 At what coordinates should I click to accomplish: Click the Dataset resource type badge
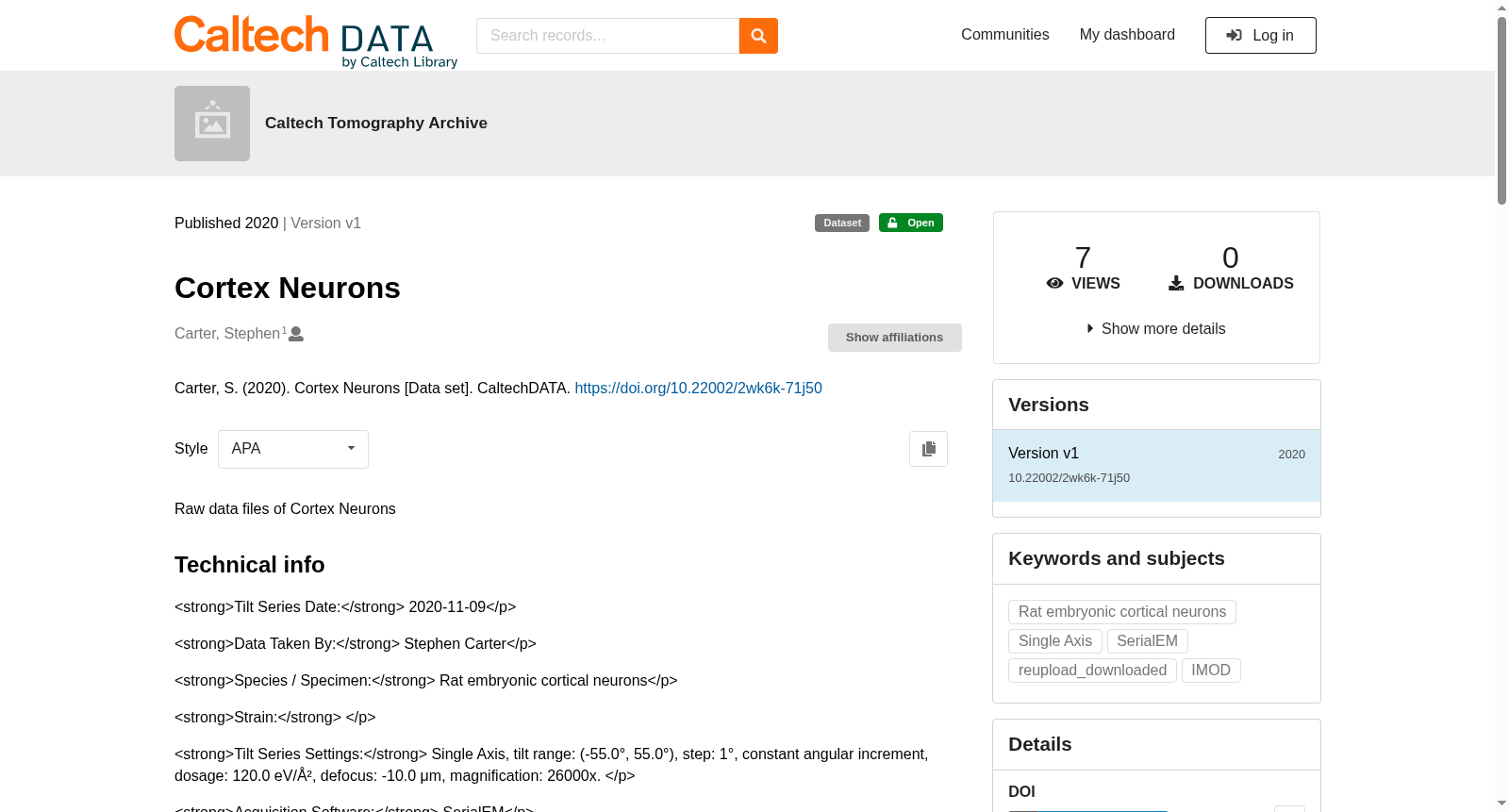pyautogui.click(x=842, y=223)
